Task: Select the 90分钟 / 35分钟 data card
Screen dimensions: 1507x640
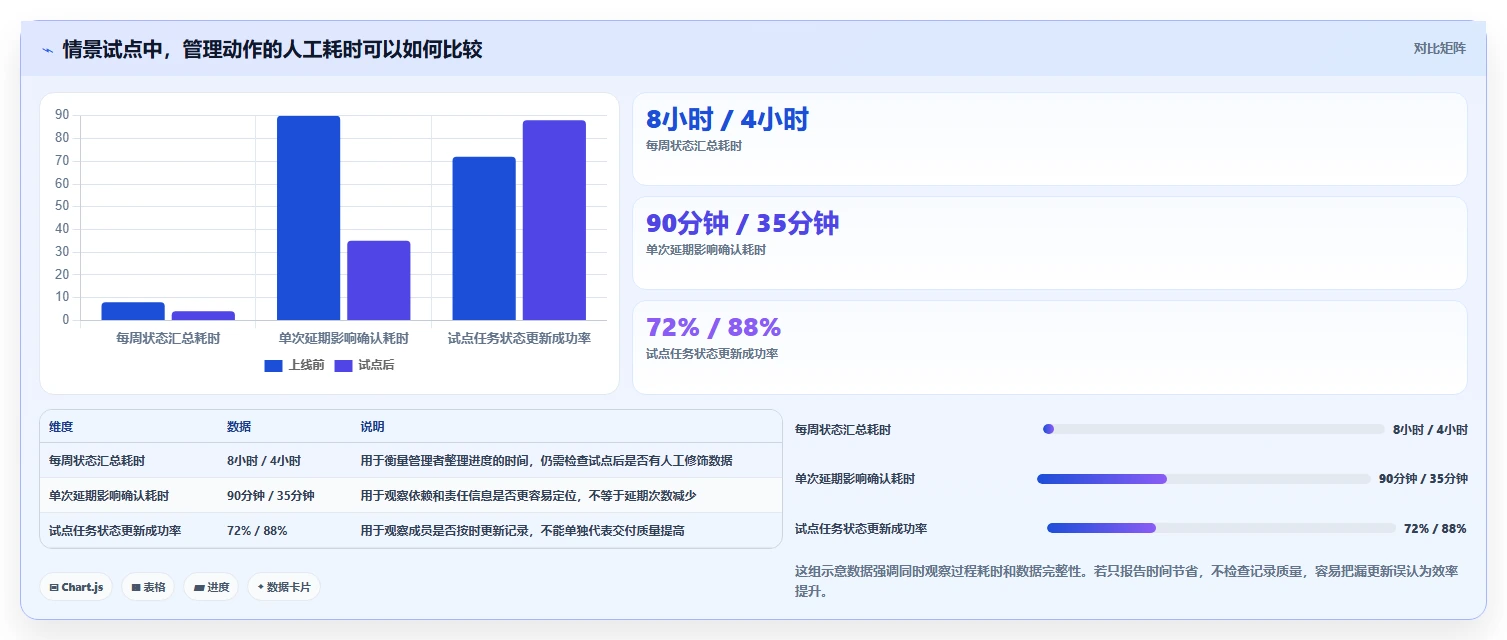Action: coord(1050,243)
